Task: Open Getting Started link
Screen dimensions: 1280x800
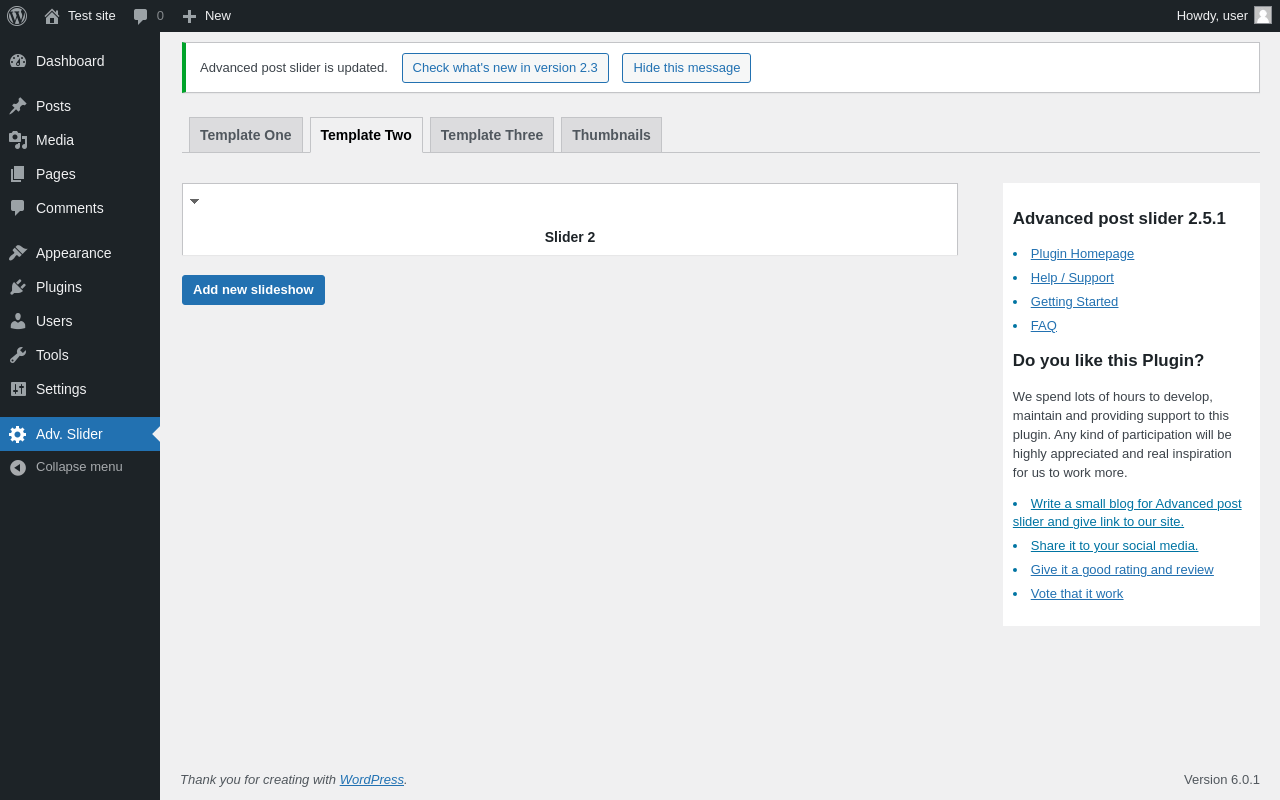Action: (x=1074, y=302)
